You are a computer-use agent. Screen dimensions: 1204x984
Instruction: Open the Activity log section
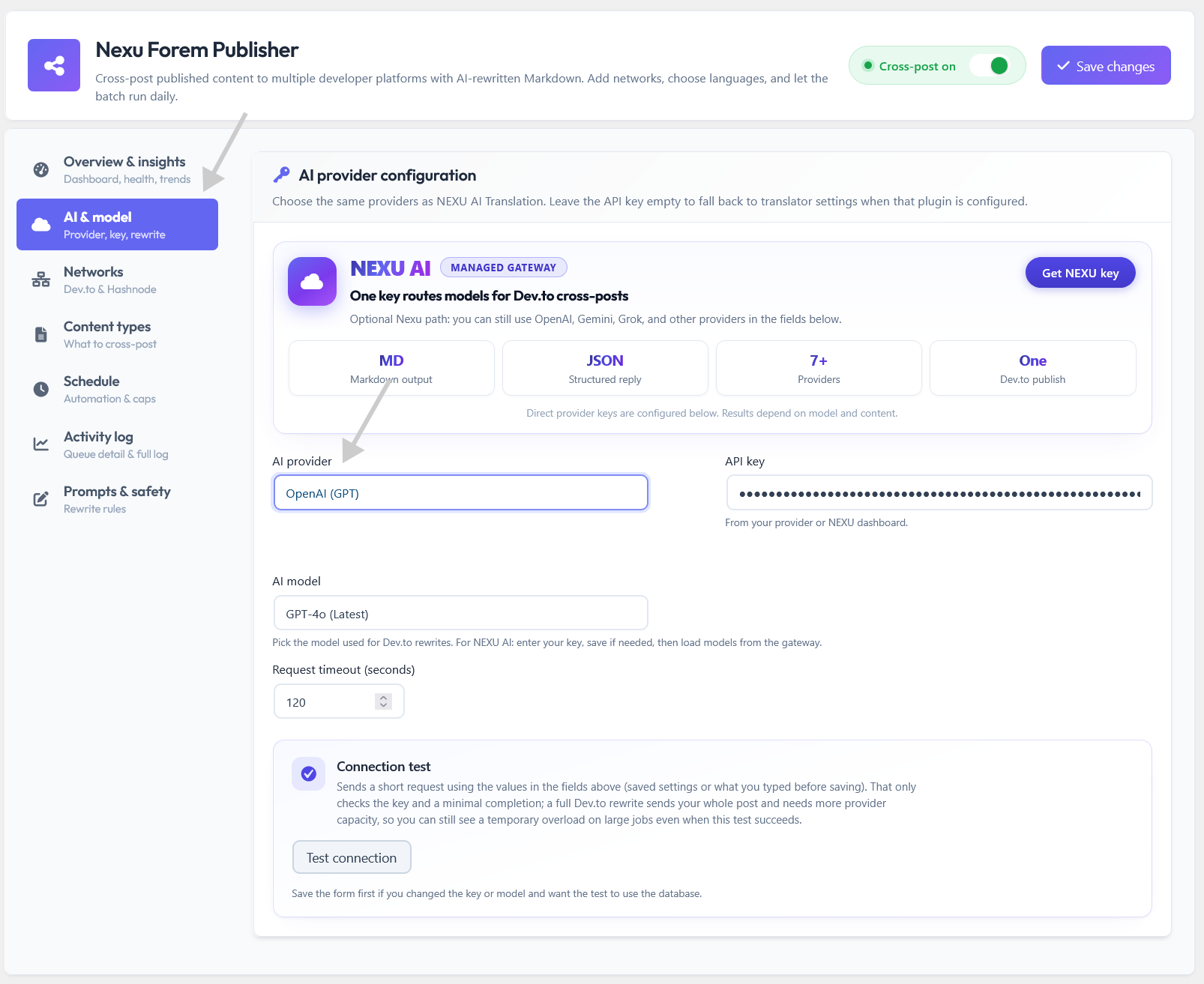118,444
